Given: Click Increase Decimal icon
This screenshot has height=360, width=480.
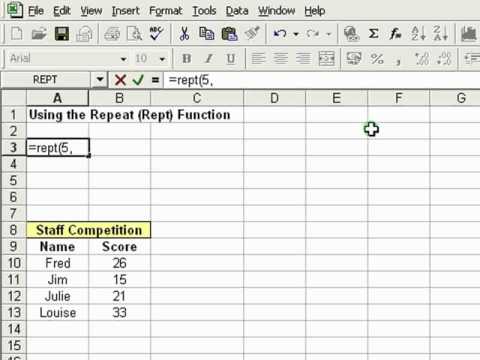Looking at the screenshot, I should [422, 59].
